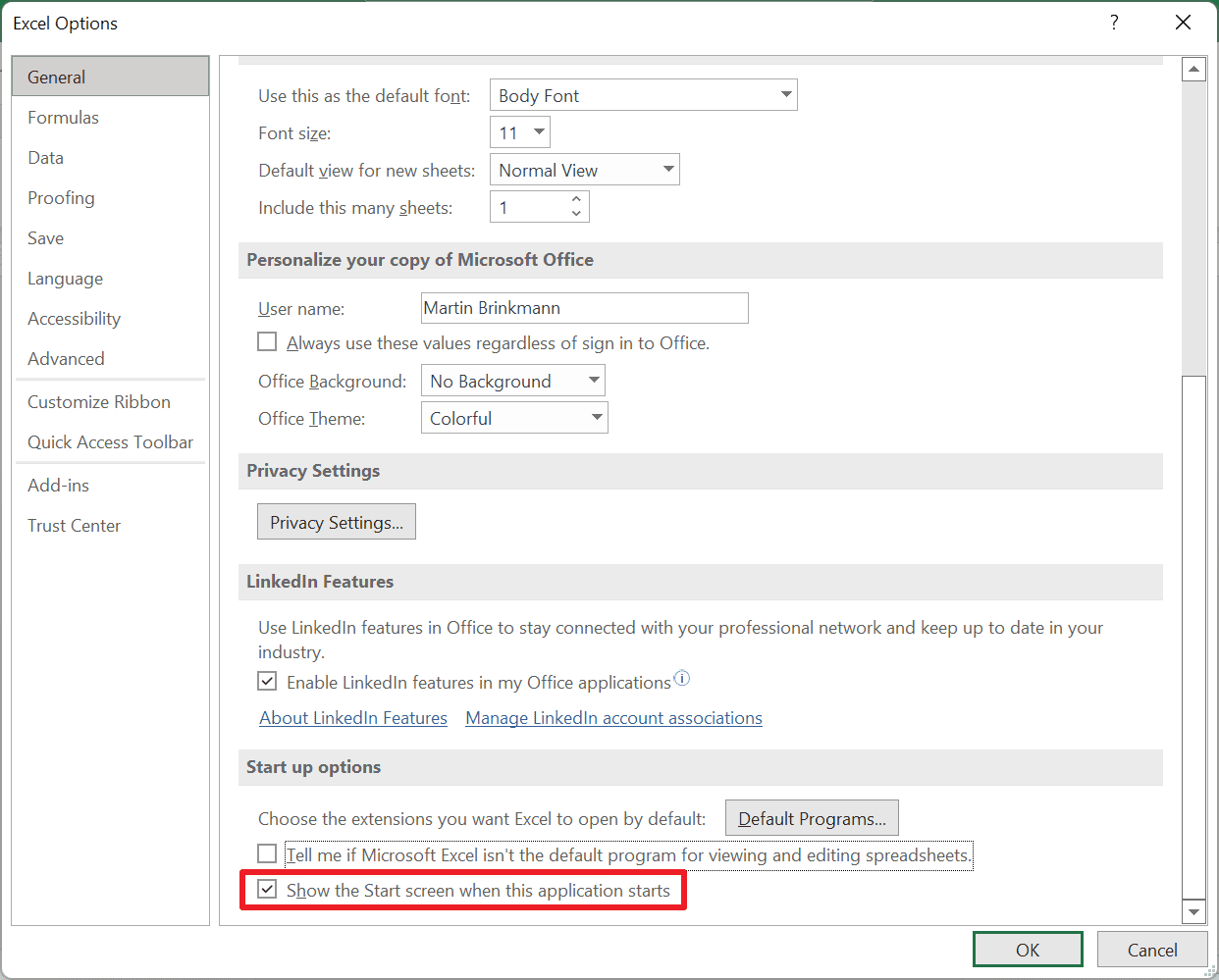Edit the User name field
This screenshot has height=980, width=1219.
click(x=584, y=307)
